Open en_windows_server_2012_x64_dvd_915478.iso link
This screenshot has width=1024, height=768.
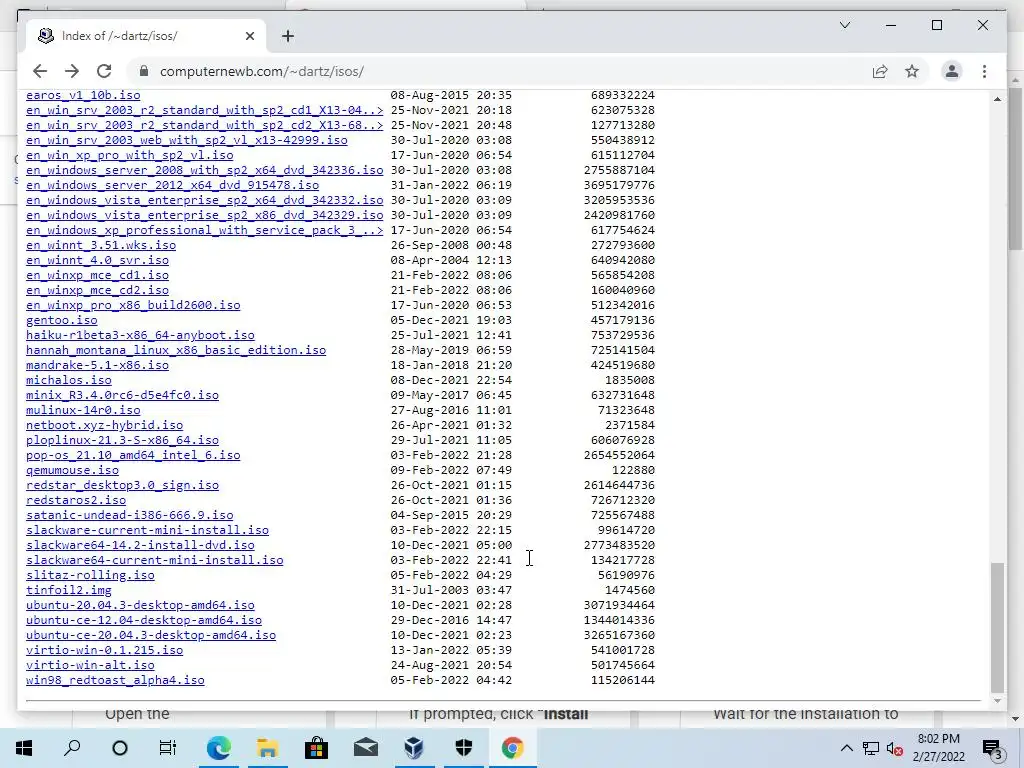click(x=172, y=185)
